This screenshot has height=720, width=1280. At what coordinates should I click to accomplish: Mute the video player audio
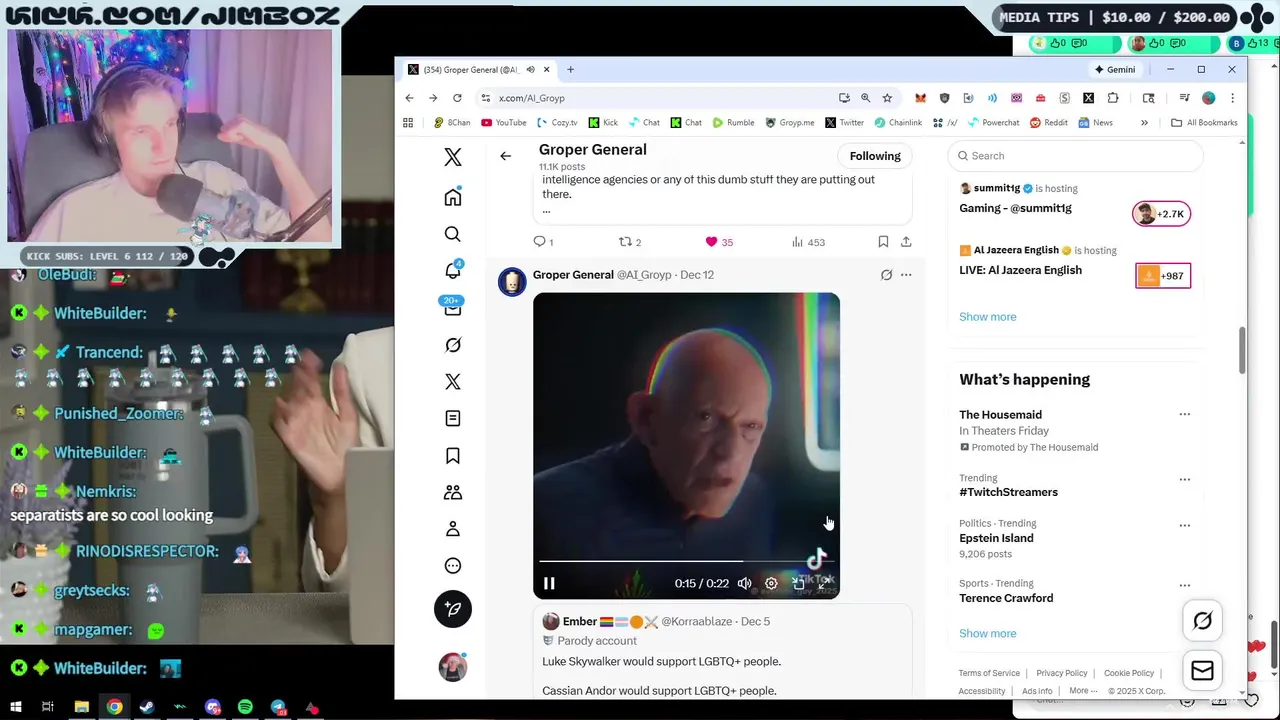(744, 583)
